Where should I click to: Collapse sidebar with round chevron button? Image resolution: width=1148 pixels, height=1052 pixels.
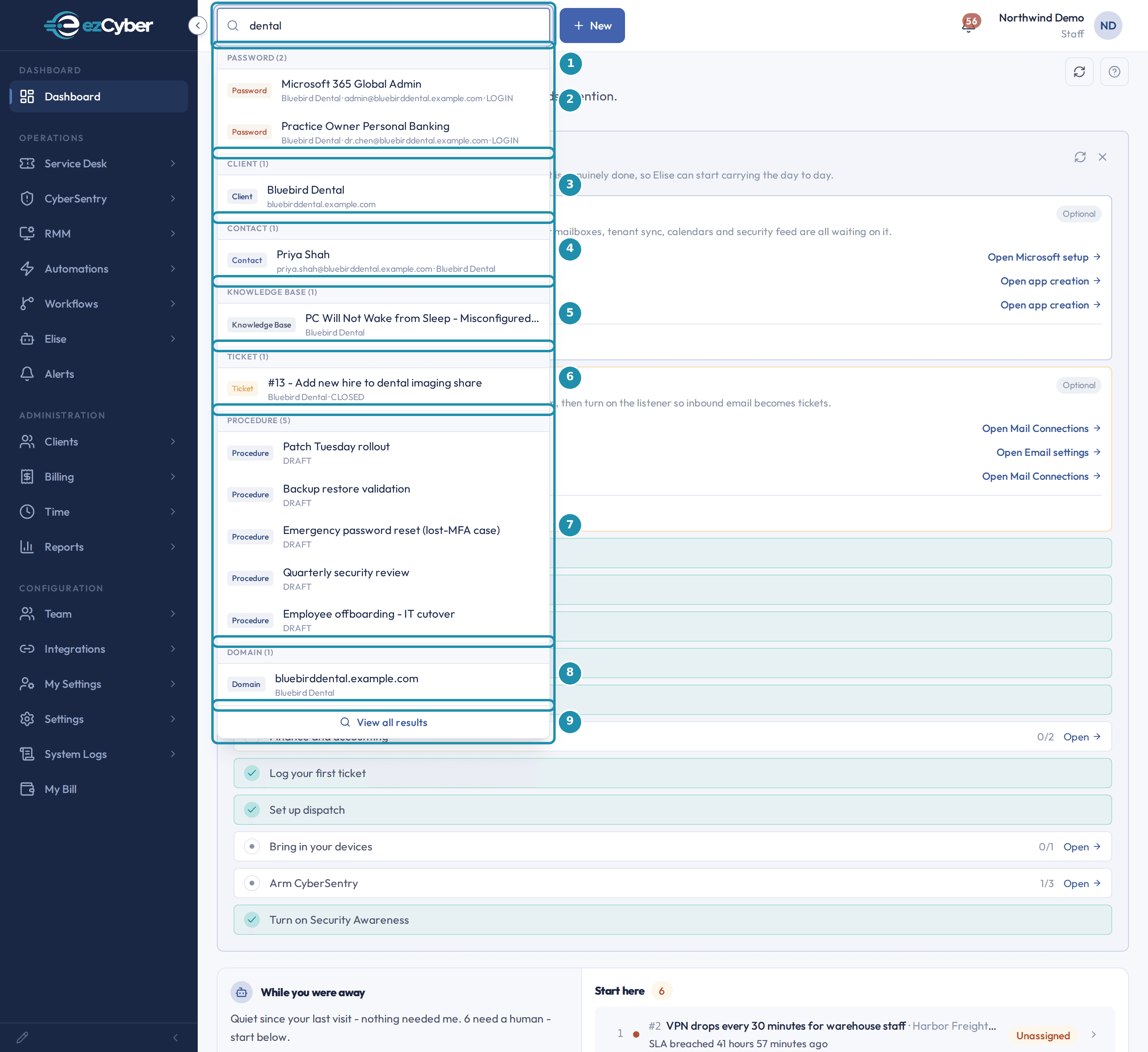pyautogui.click(x=197, y=26)
